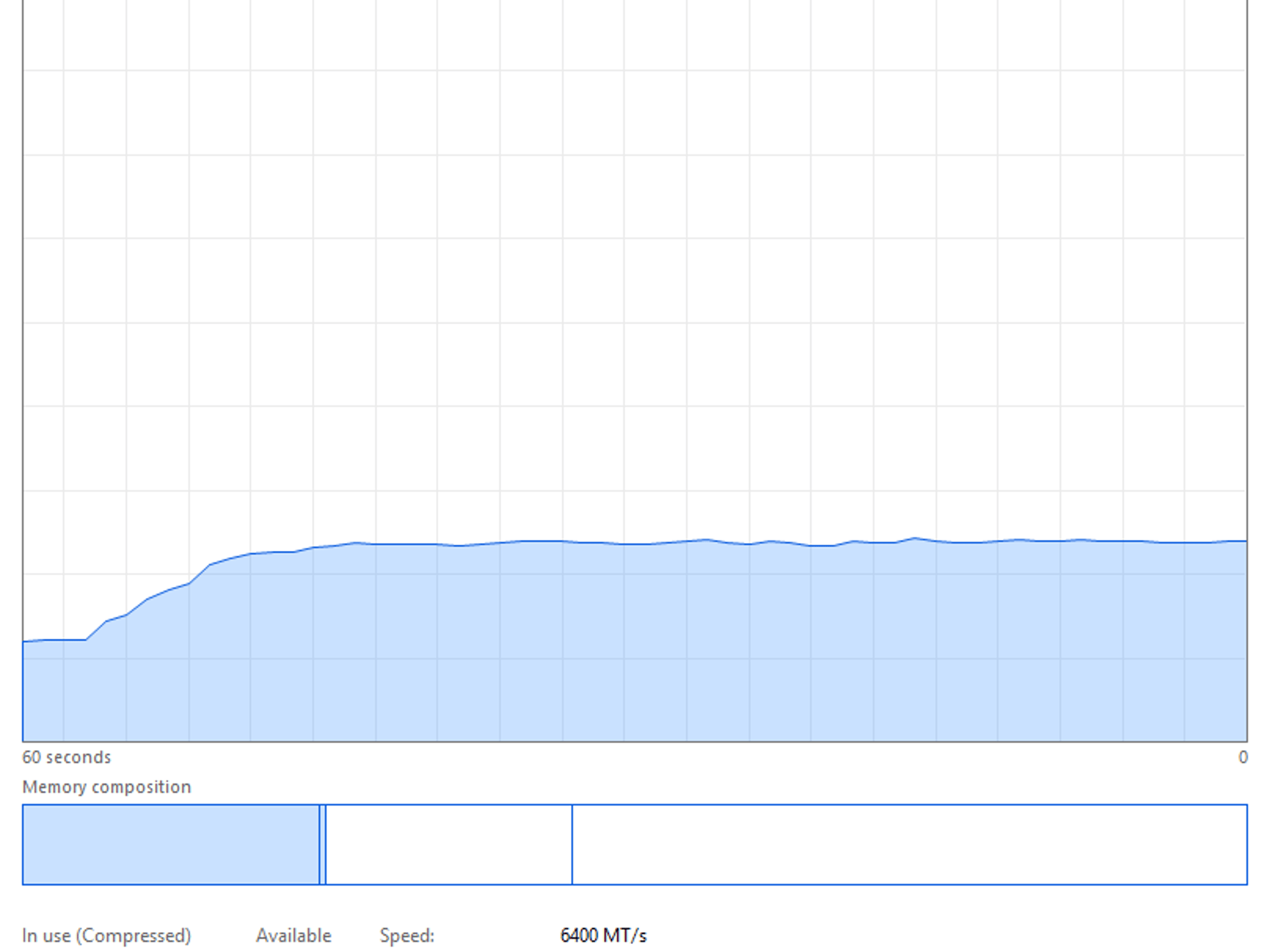Click the divider between Standby and Free segments

coord(572,844)
